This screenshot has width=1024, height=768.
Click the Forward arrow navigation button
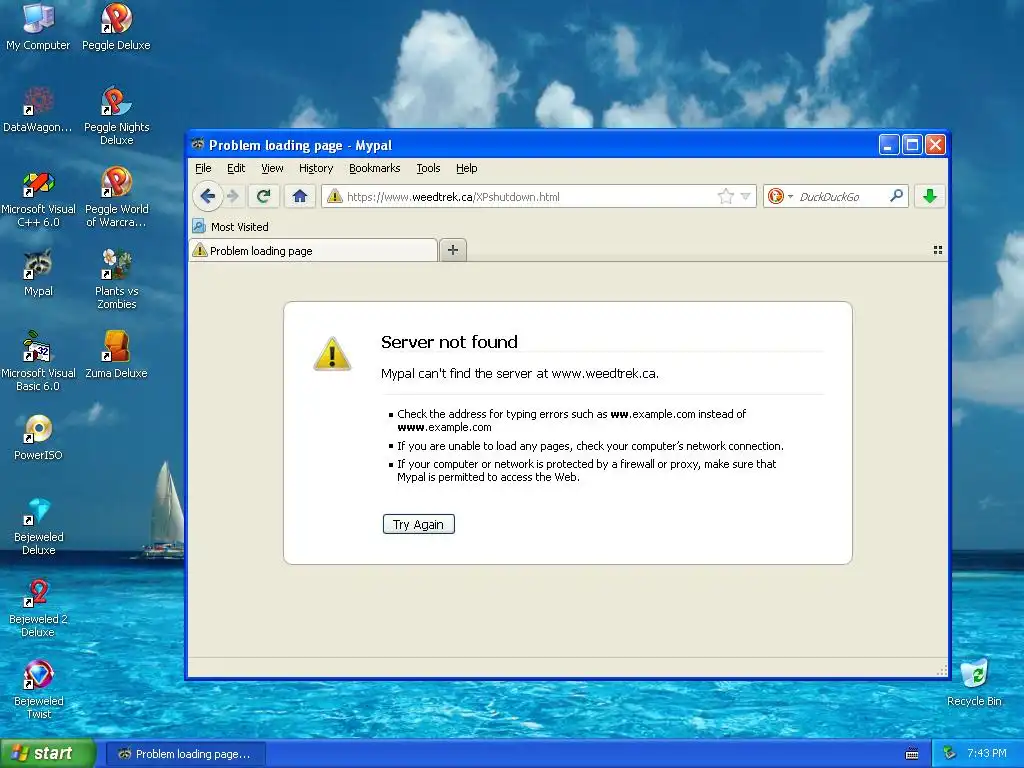point(233,196)
